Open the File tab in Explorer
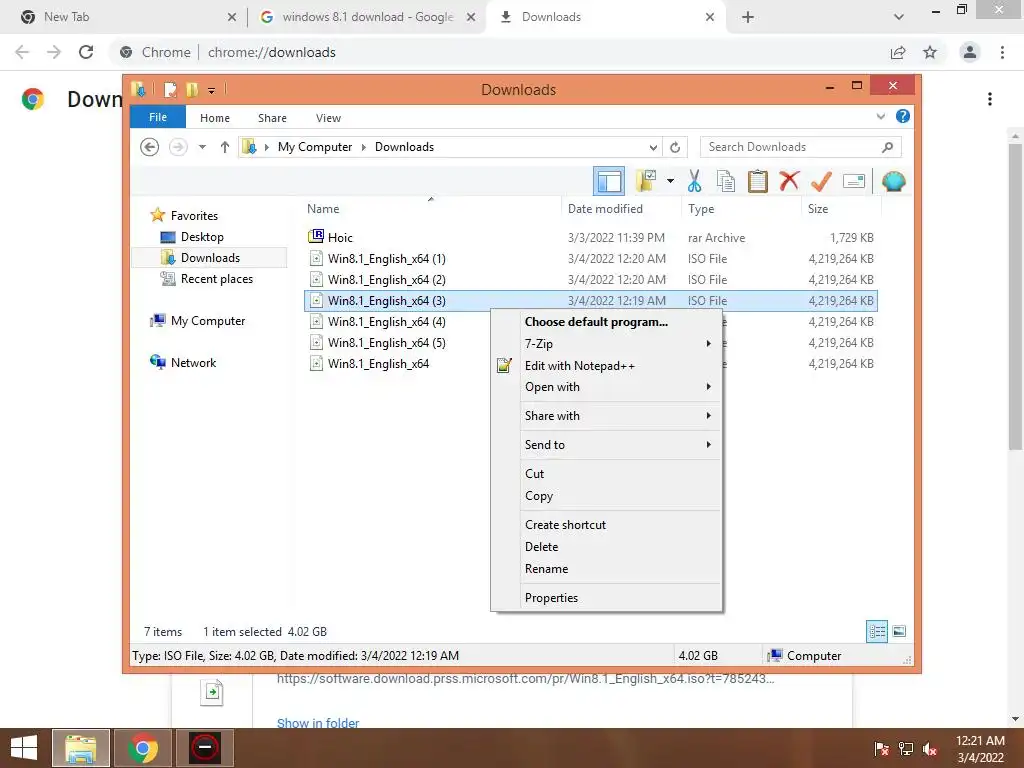The image size is (1024, 768). click(158, 117)
